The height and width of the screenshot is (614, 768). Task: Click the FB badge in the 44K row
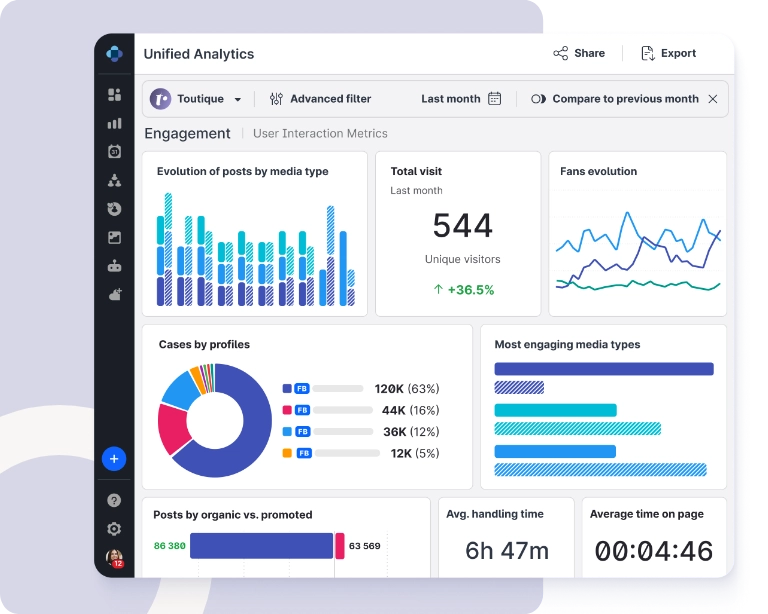click(303, 410)
